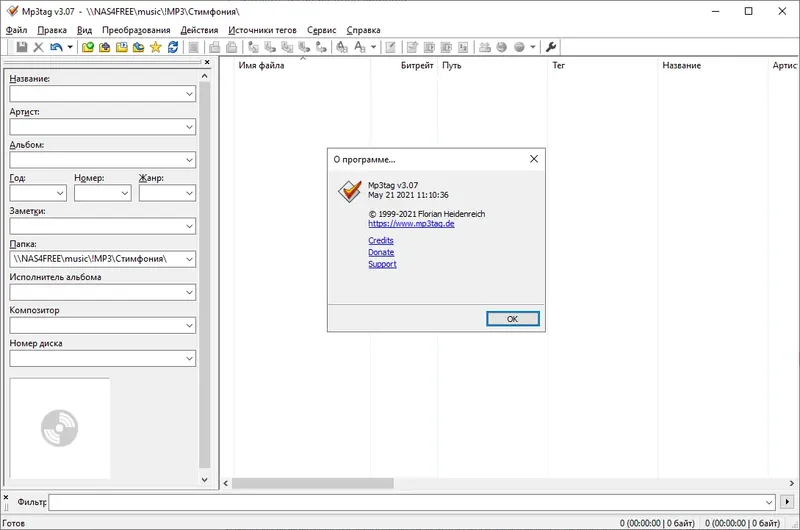Sort by the Имя файла column header
This screenshot has height=530, width=800.
(x=302, y=65)
